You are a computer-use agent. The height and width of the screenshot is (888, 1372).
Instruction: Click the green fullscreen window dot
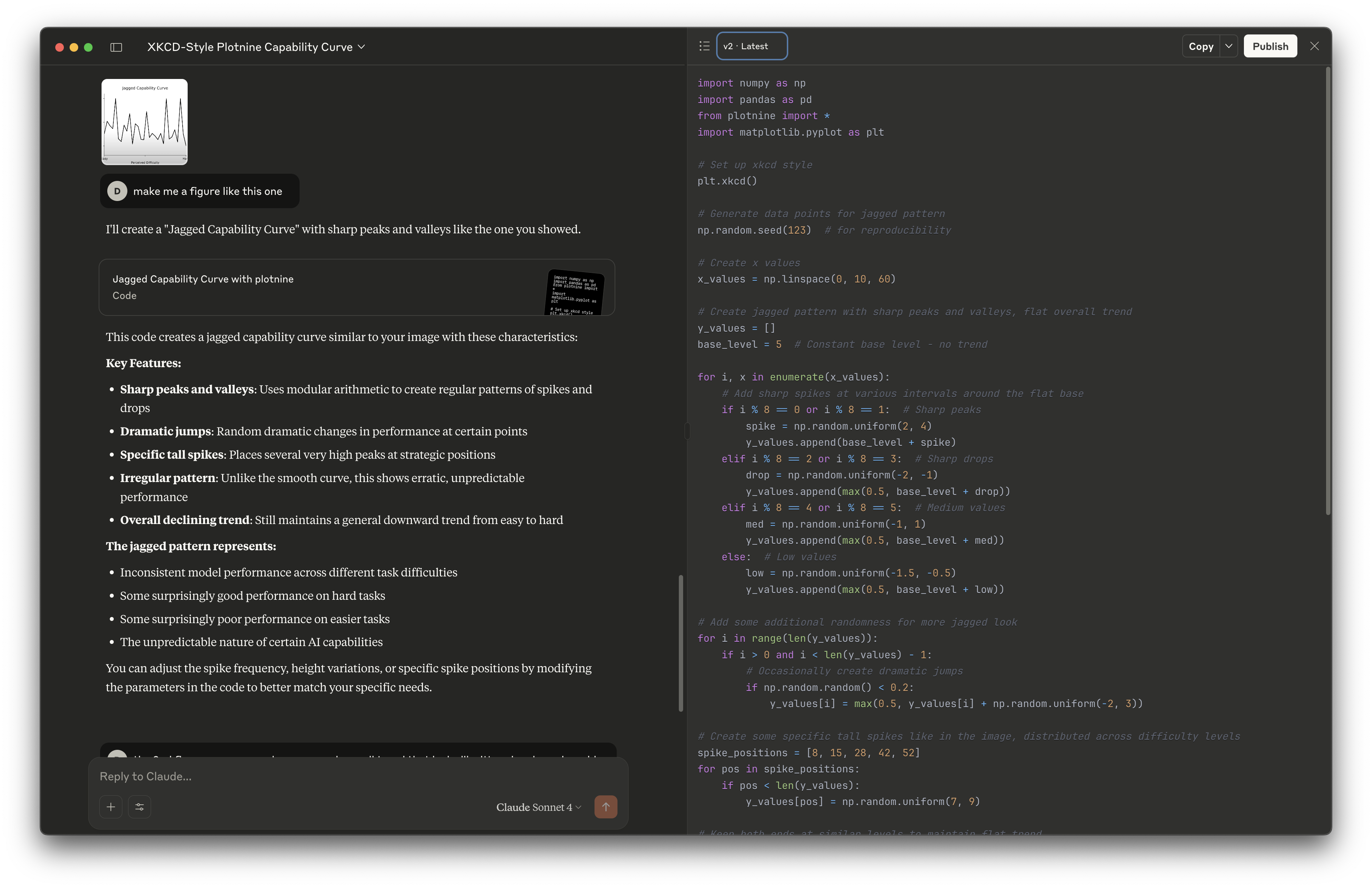[88, 47]
